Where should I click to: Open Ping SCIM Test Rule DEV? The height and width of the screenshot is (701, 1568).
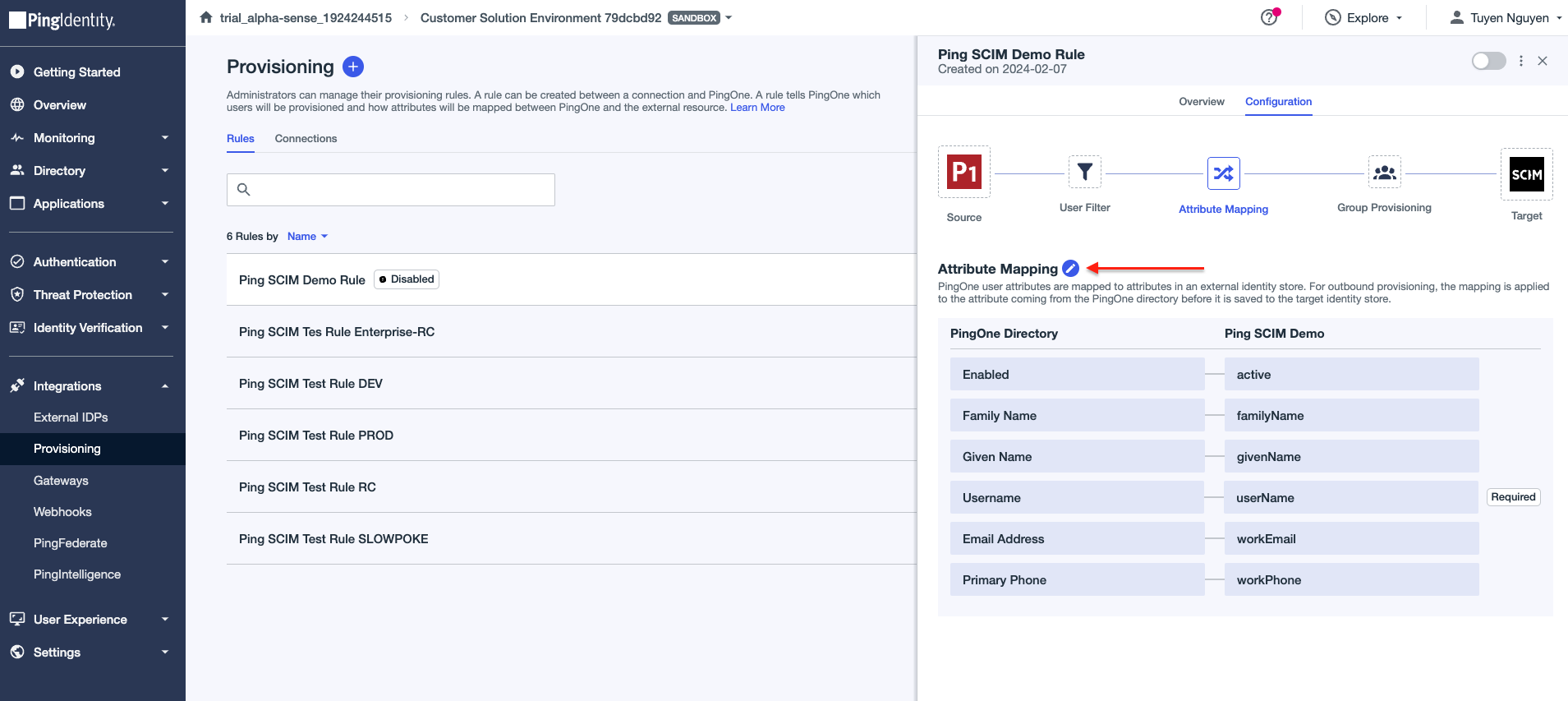572,384
